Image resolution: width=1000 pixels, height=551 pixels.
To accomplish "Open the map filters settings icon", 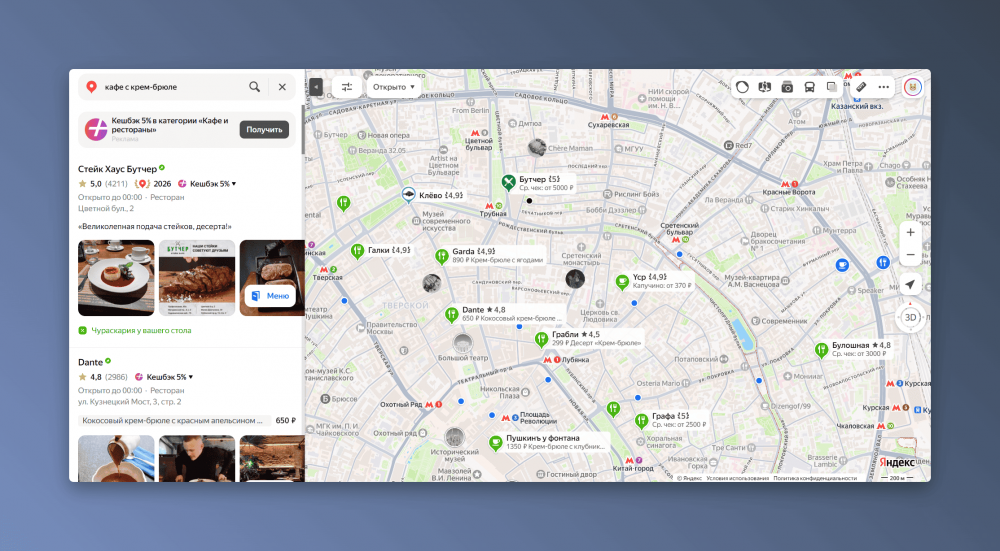I will click(347, 87).
